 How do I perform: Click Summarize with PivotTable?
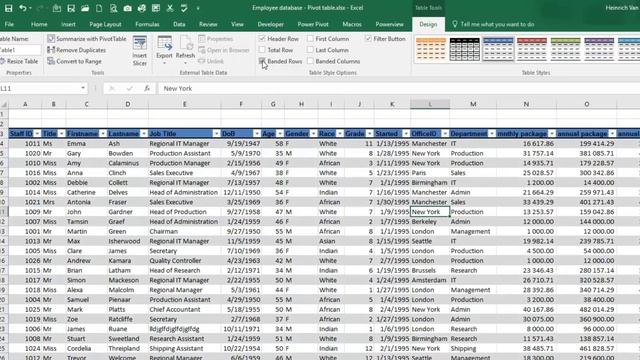tap(87, 39)
